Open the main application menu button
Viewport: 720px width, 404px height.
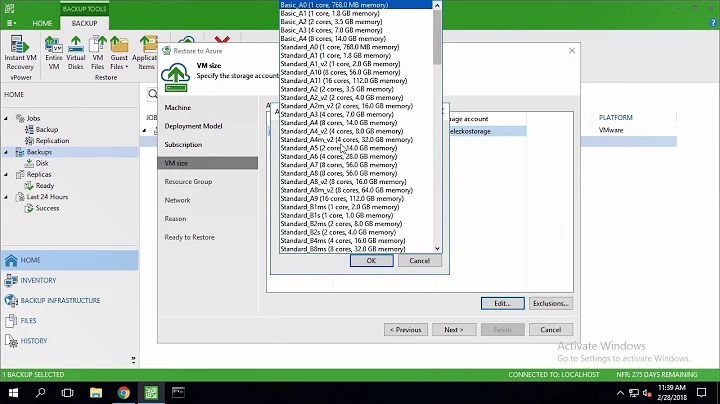[x=11, y=23]
